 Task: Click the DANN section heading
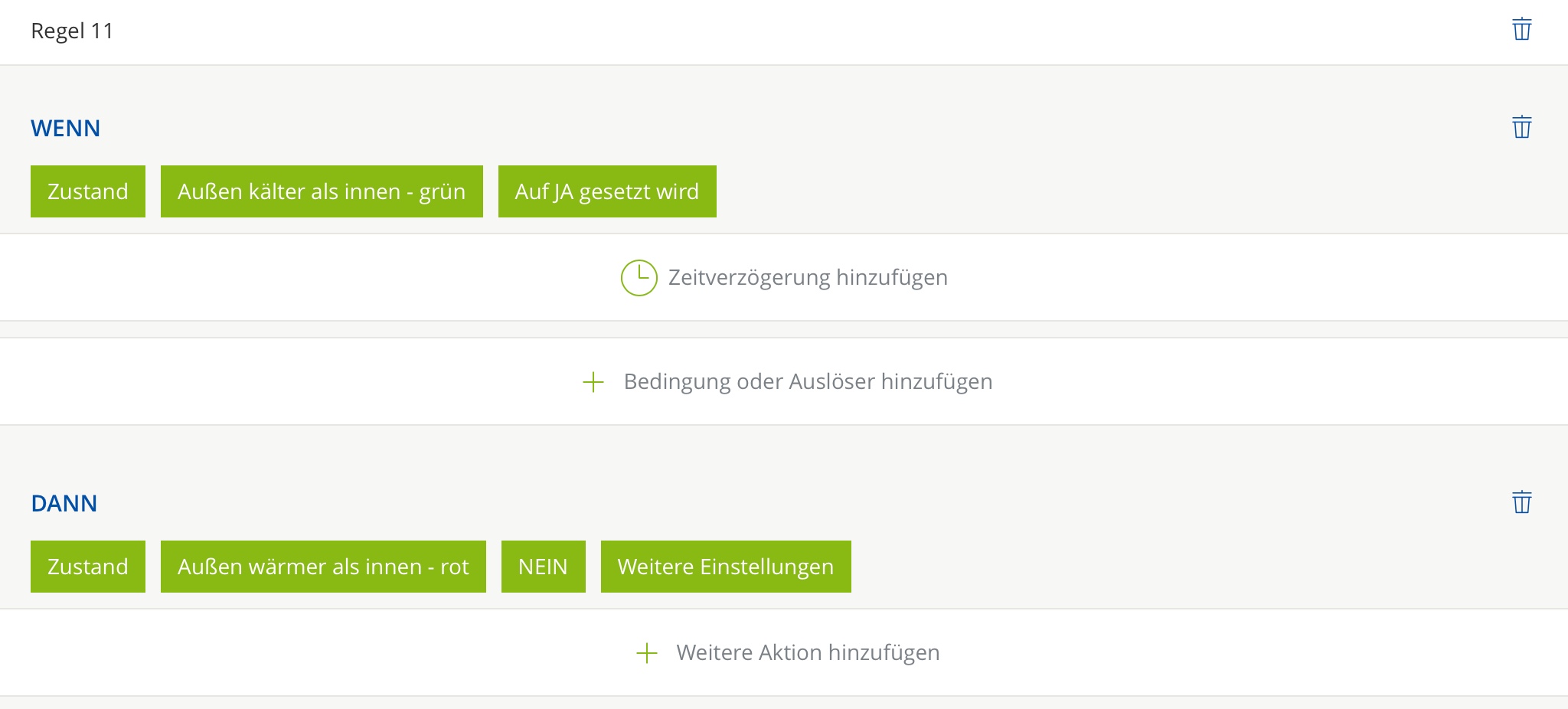[64, 503]
